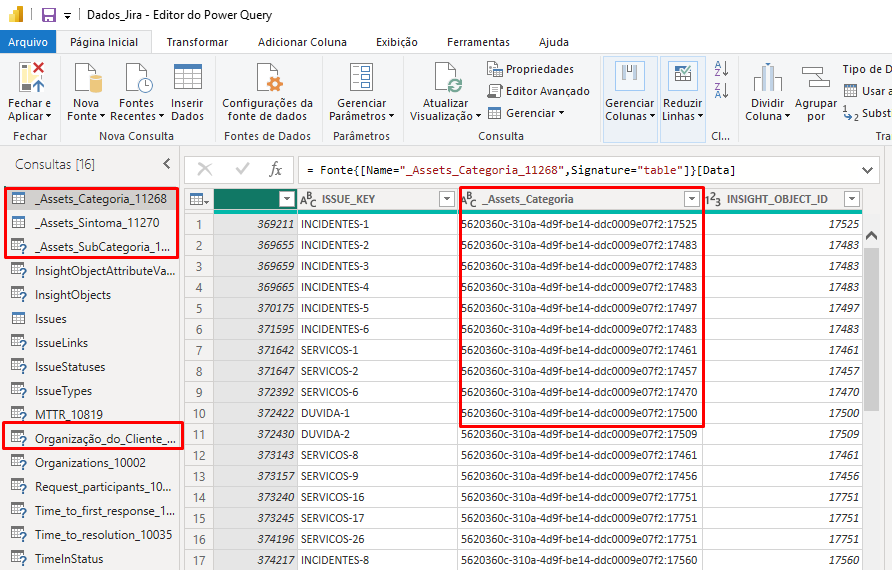Click Inserir Dados table icon
The image size is (892, 570).
[188, 77]
